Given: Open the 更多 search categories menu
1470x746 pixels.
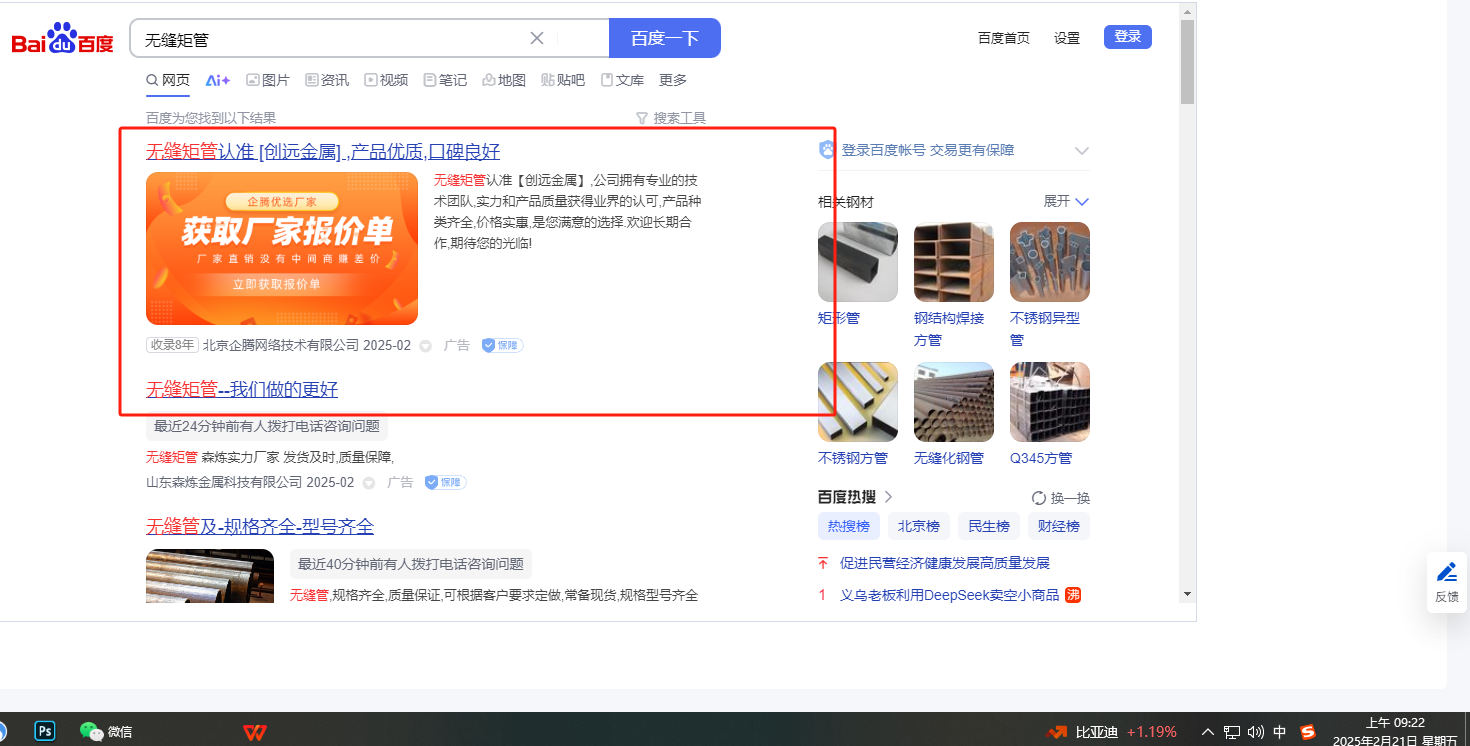Looking at the screenshot, I should (x=673, y=80).
